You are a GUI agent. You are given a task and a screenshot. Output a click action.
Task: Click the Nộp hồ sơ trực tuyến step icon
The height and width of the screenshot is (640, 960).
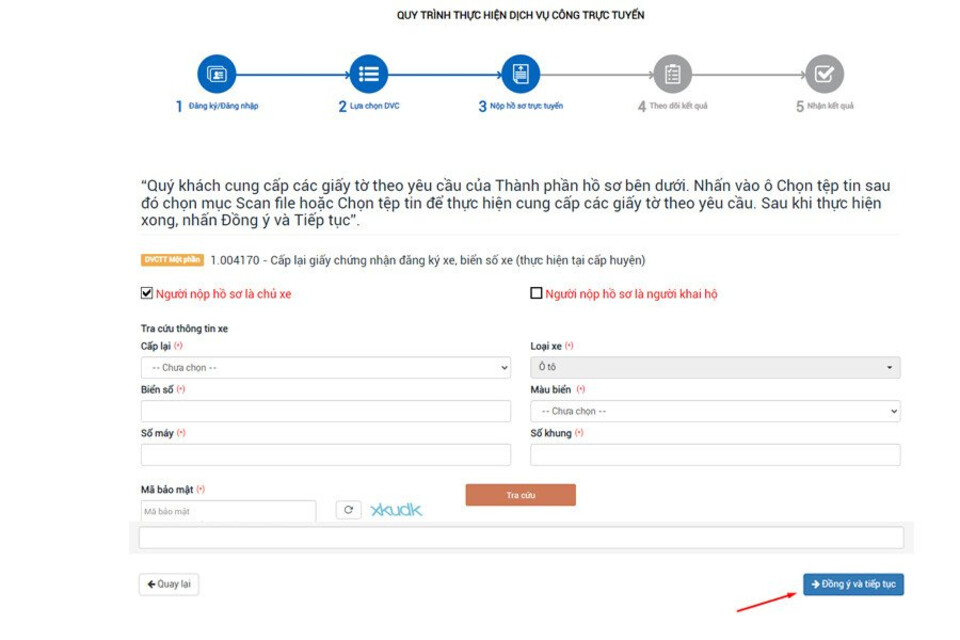tap(520, 74)
